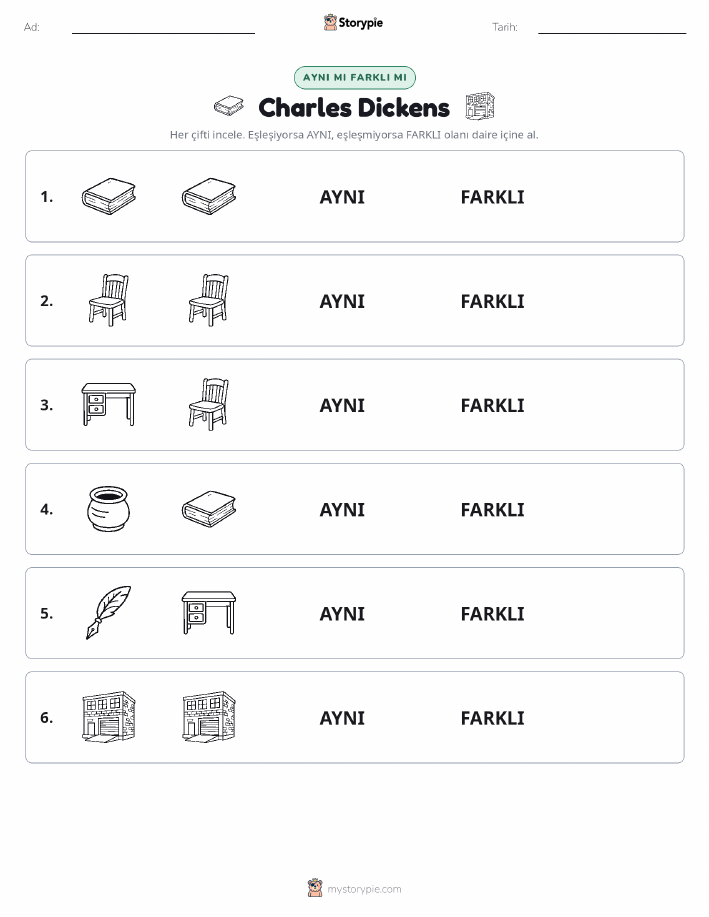The height and width of the screenshot is (917, 709).
Task: Click the desk icon in row 5
Action: [209, 612]
